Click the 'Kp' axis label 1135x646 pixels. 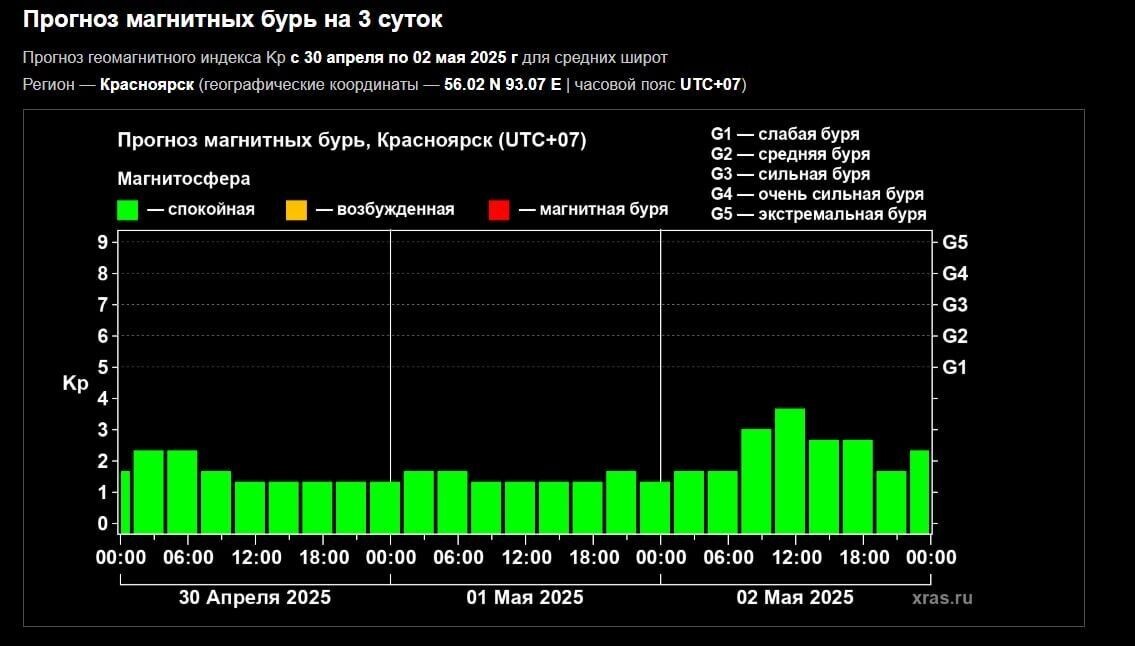click(x=75, y=383)
